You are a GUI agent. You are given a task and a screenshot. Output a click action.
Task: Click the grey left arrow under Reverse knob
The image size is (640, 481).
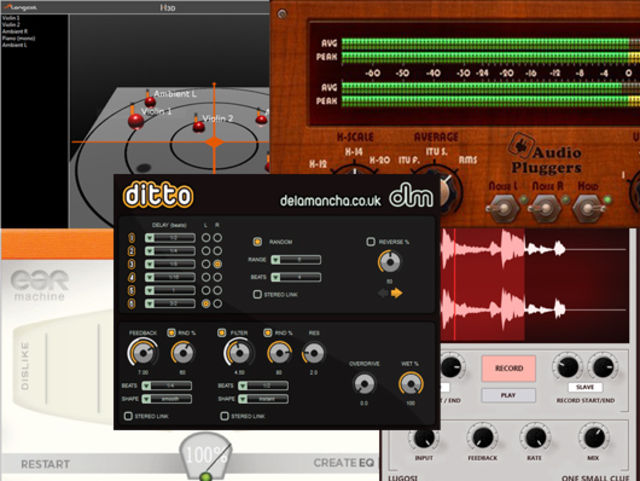coord(383,293)
